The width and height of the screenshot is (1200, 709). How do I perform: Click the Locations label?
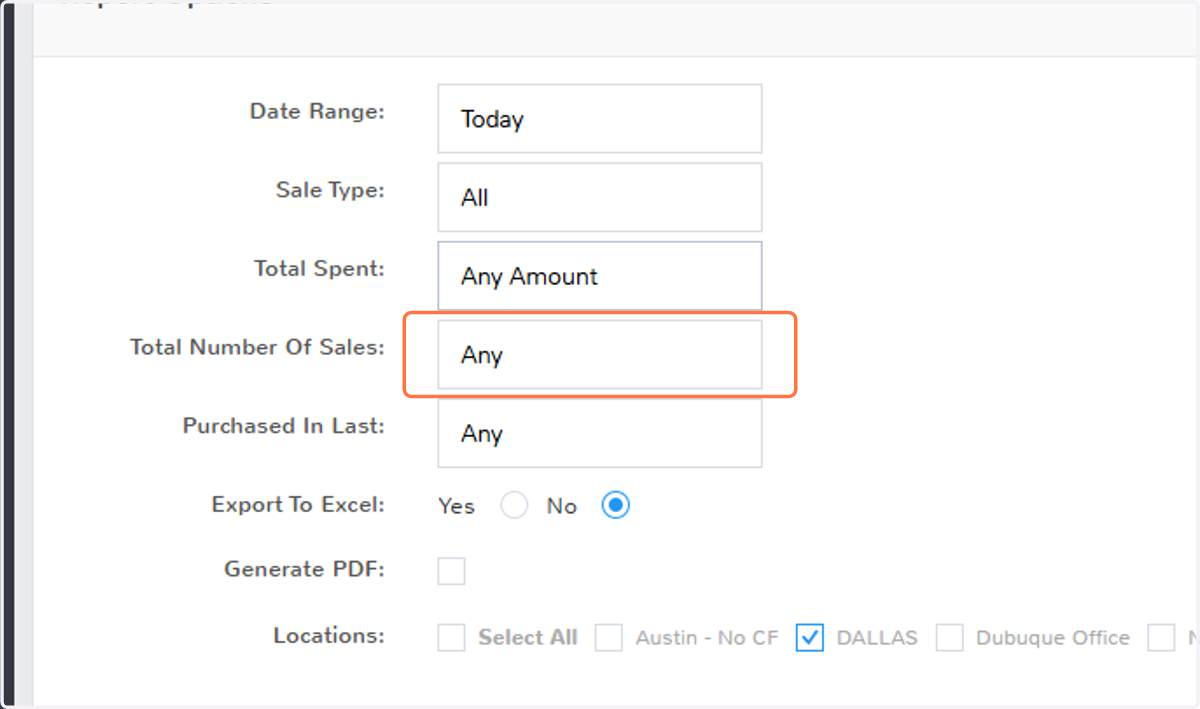tap(329, 636)
